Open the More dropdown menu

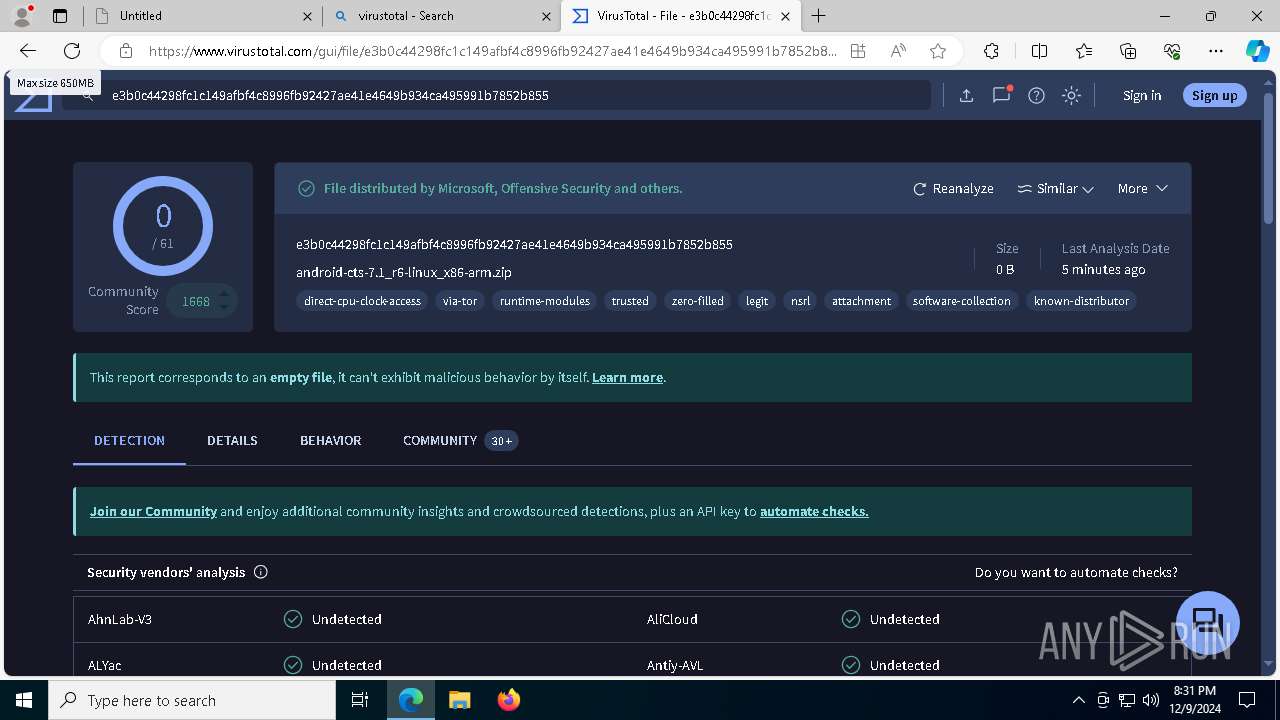coord(1142,188)
